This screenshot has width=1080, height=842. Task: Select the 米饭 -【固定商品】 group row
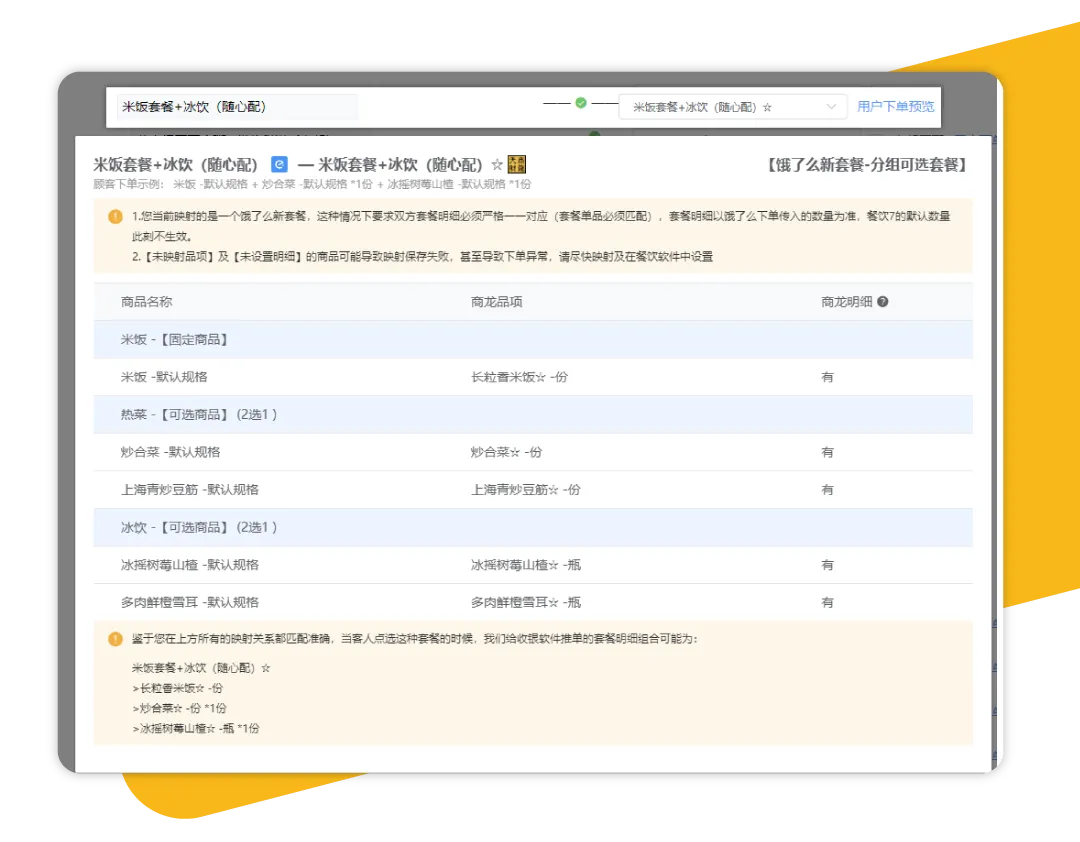[x=532, y=340]
